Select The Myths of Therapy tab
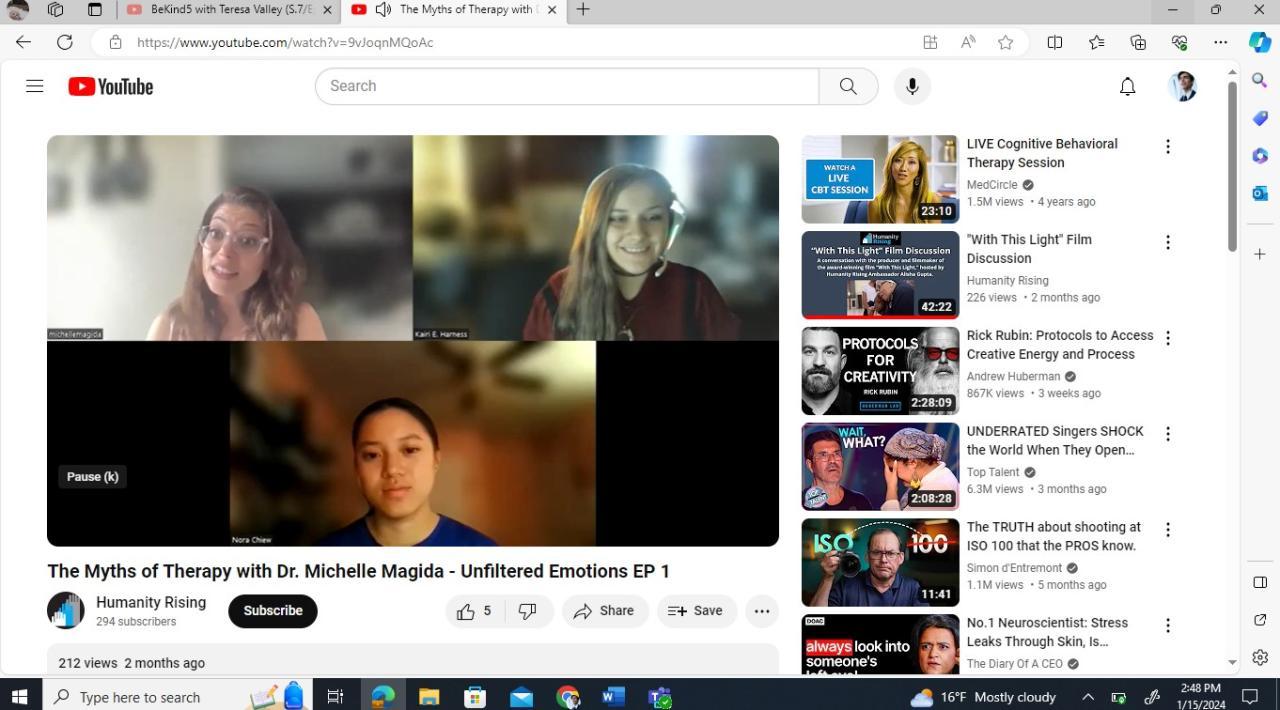The height and width of the screenshot is (710, 1280). (x=453, y=10)
